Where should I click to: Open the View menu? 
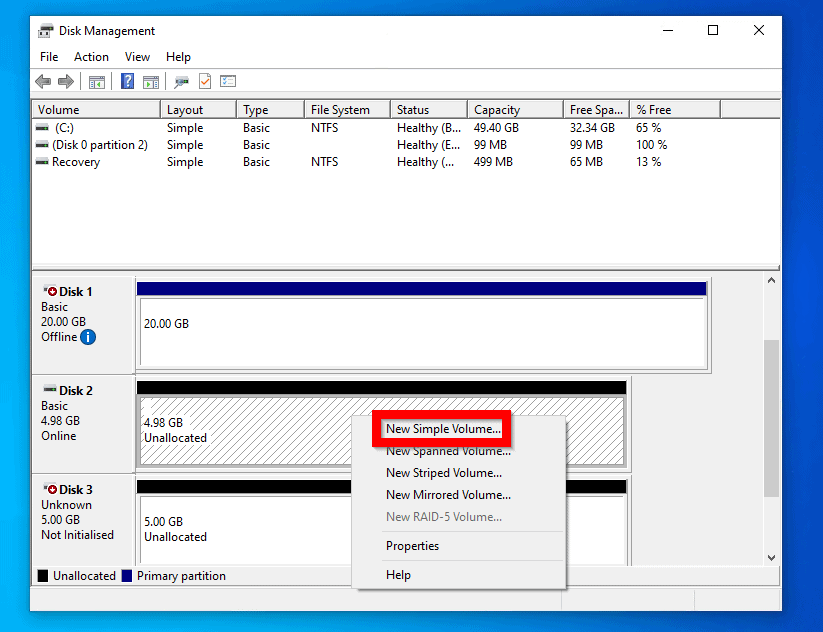(x=137, y=57)
